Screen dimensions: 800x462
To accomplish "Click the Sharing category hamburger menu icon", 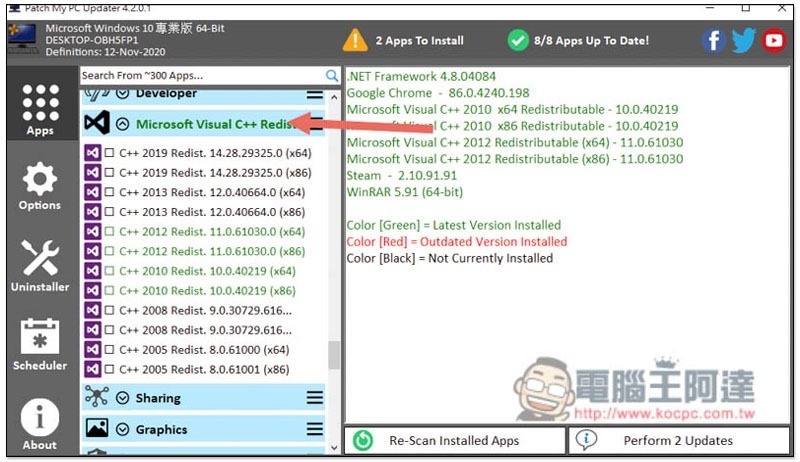I will click(x=315, y=398).
